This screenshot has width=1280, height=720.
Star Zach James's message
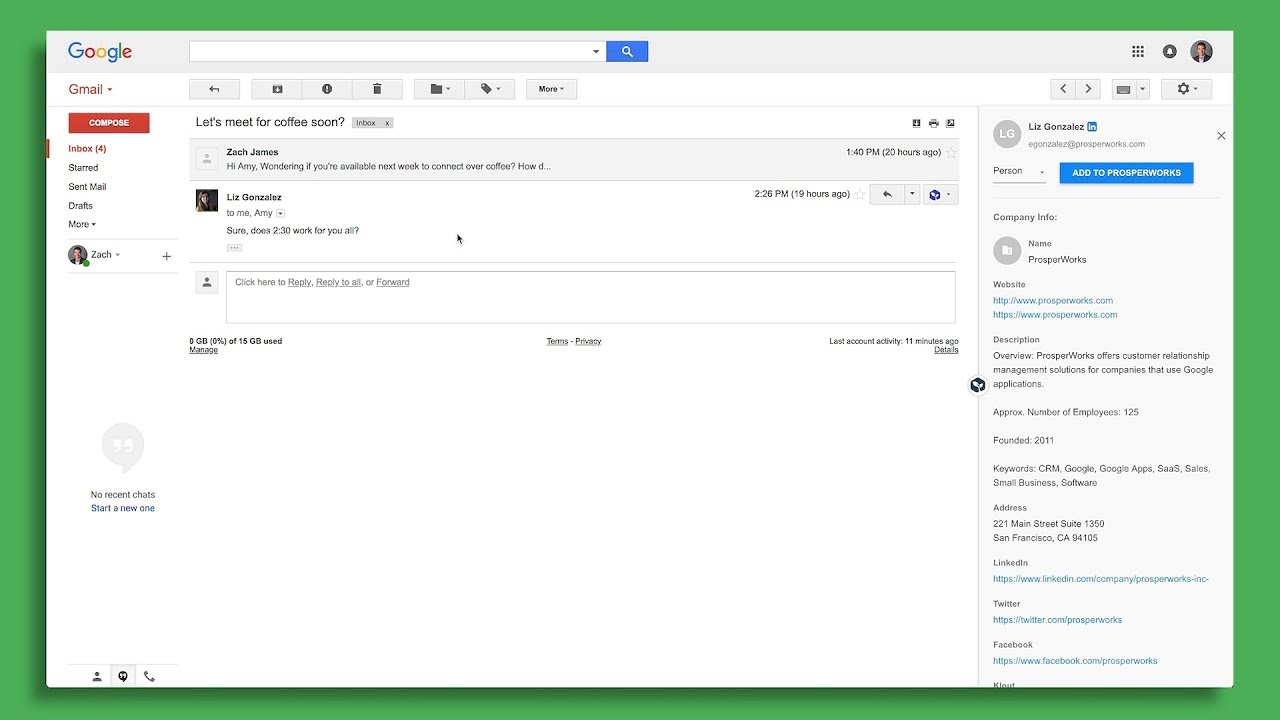[x=951, y=153]
